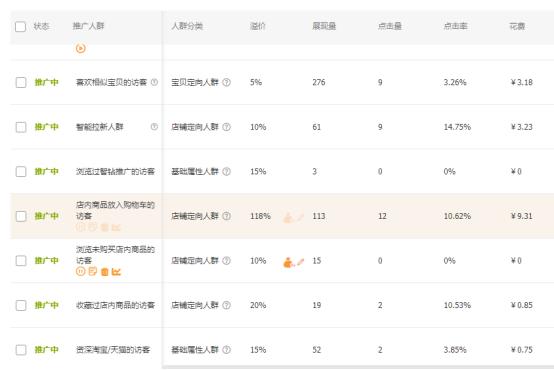This screenshot has height=370, width=554.
Task: Click the audience name 智能拉新人群
Action: tap(100, 127)
